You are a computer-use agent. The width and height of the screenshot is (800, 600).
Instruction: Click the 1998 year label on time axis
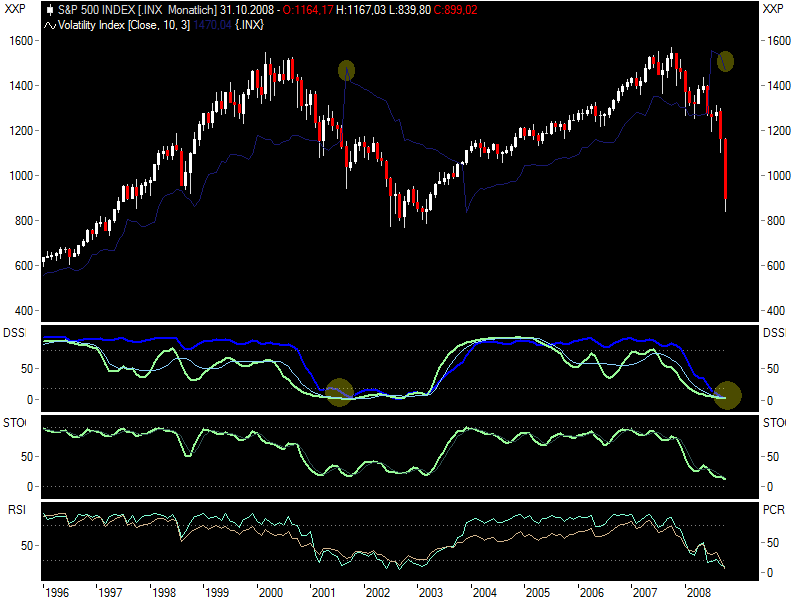click(x=164, y=592)
